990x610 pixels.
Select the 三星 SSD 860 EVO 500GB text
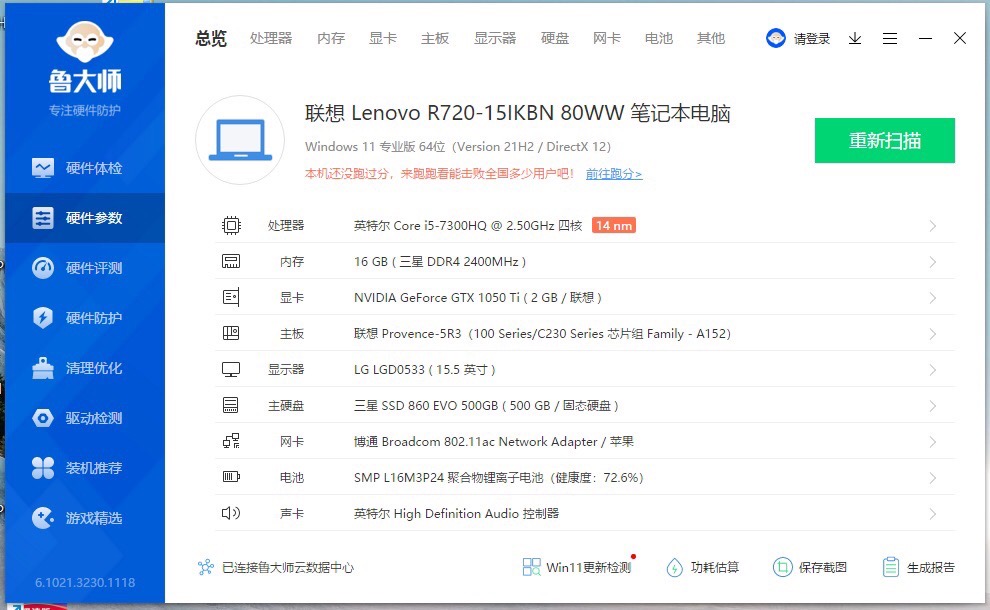coord(486,405)
